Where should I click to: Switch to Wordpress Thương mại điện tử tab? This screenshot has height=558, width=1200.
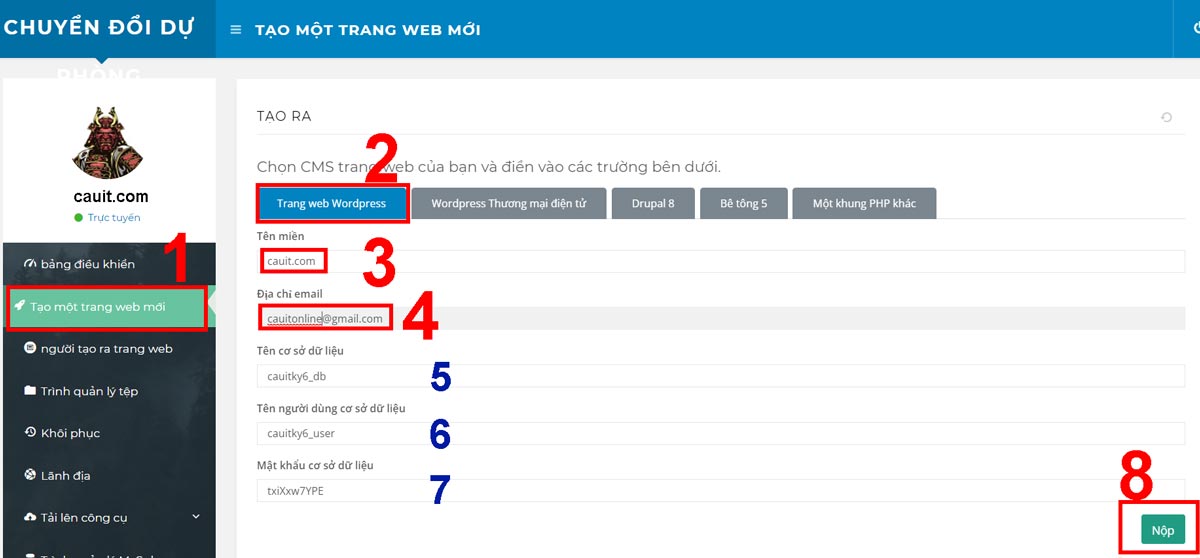point(508,204)
